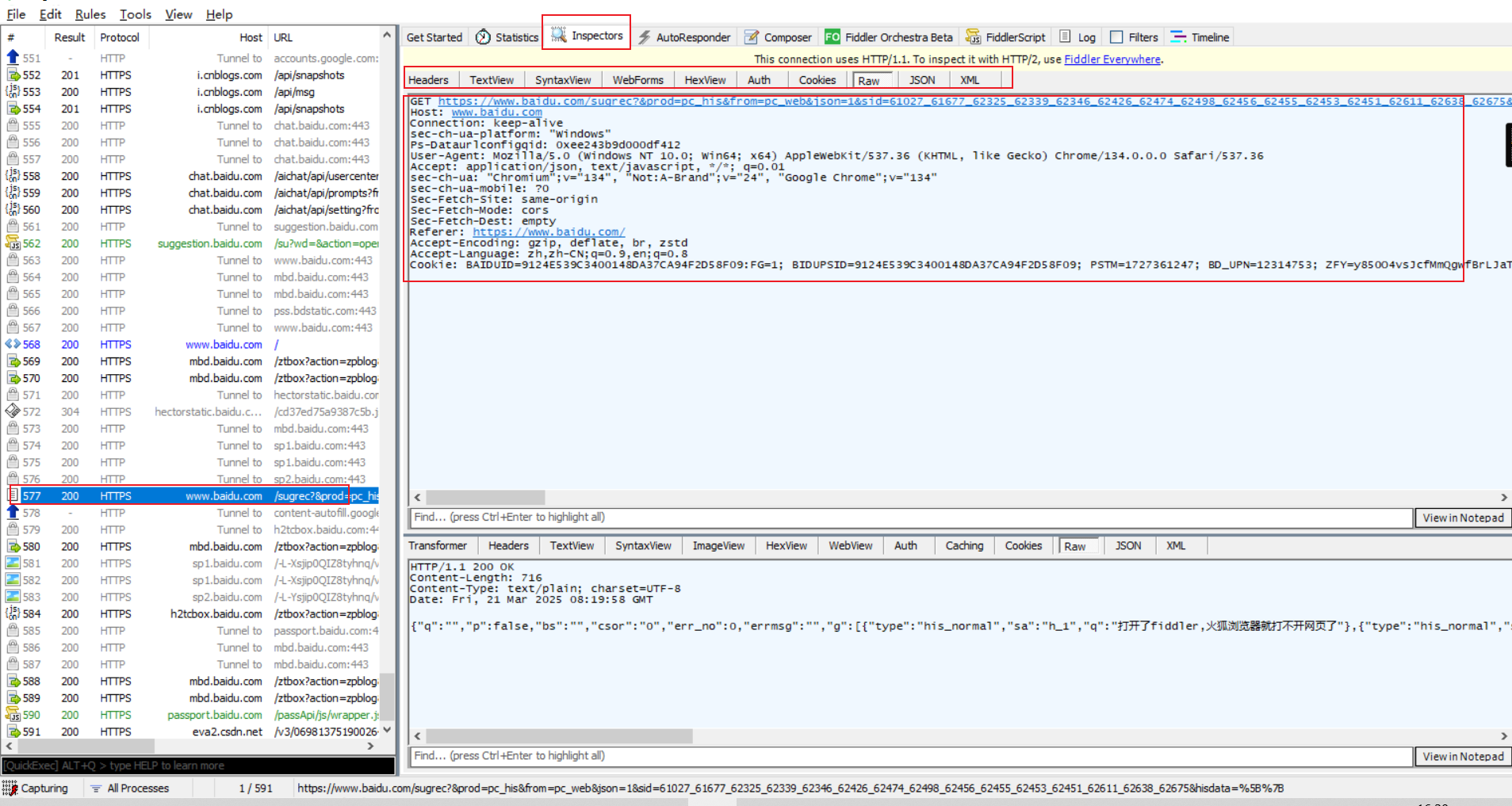Click the JSON icon of session 584
Screen dimensions: 1512x806
[x=13, y=613]
